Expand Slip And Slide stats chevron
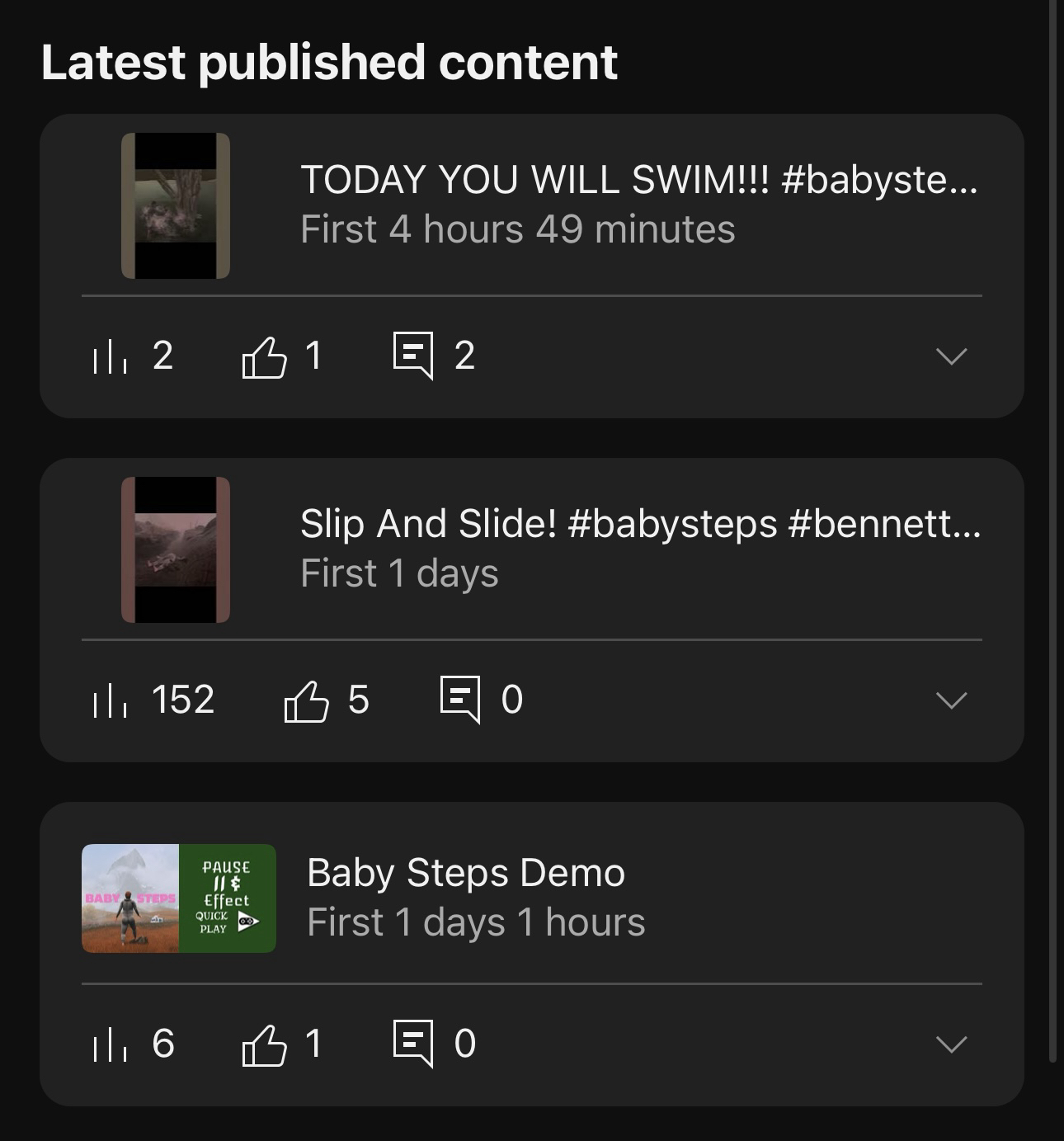 coord(951,700)
